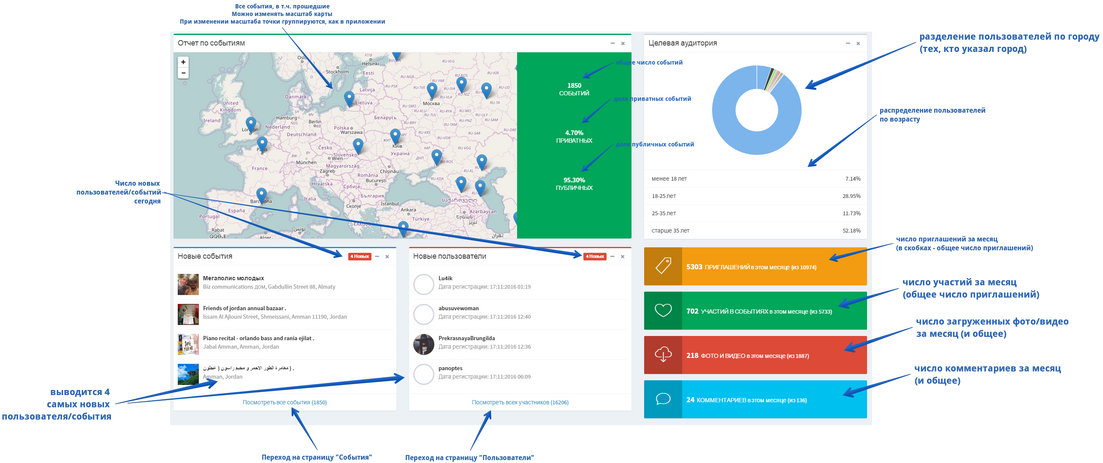
Task: Click the 1850 СОБЫТИЙ statistic
Action: [574, 89]
